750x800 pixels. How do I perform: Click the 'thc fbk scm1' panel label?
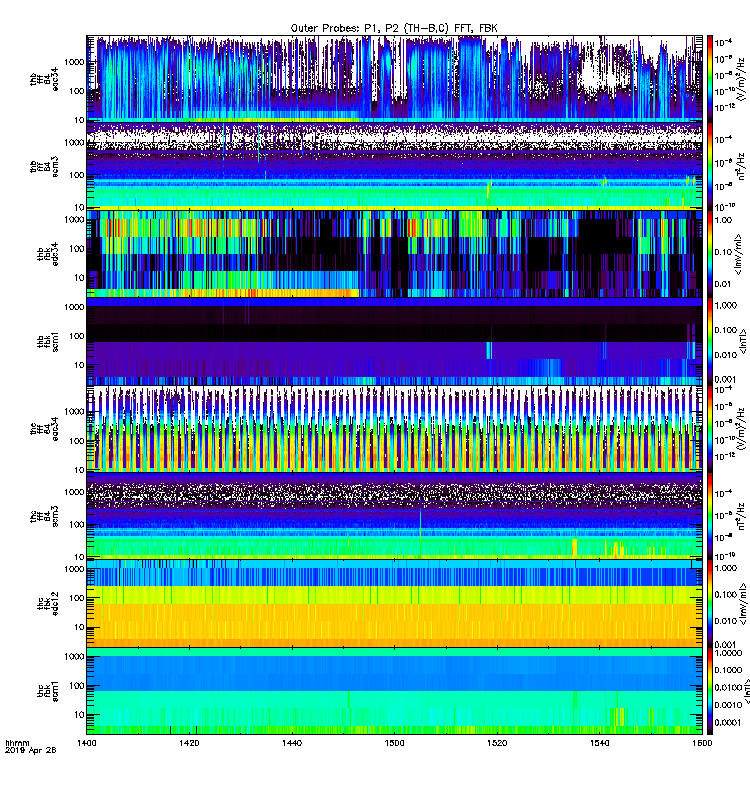tap(47, 691)
